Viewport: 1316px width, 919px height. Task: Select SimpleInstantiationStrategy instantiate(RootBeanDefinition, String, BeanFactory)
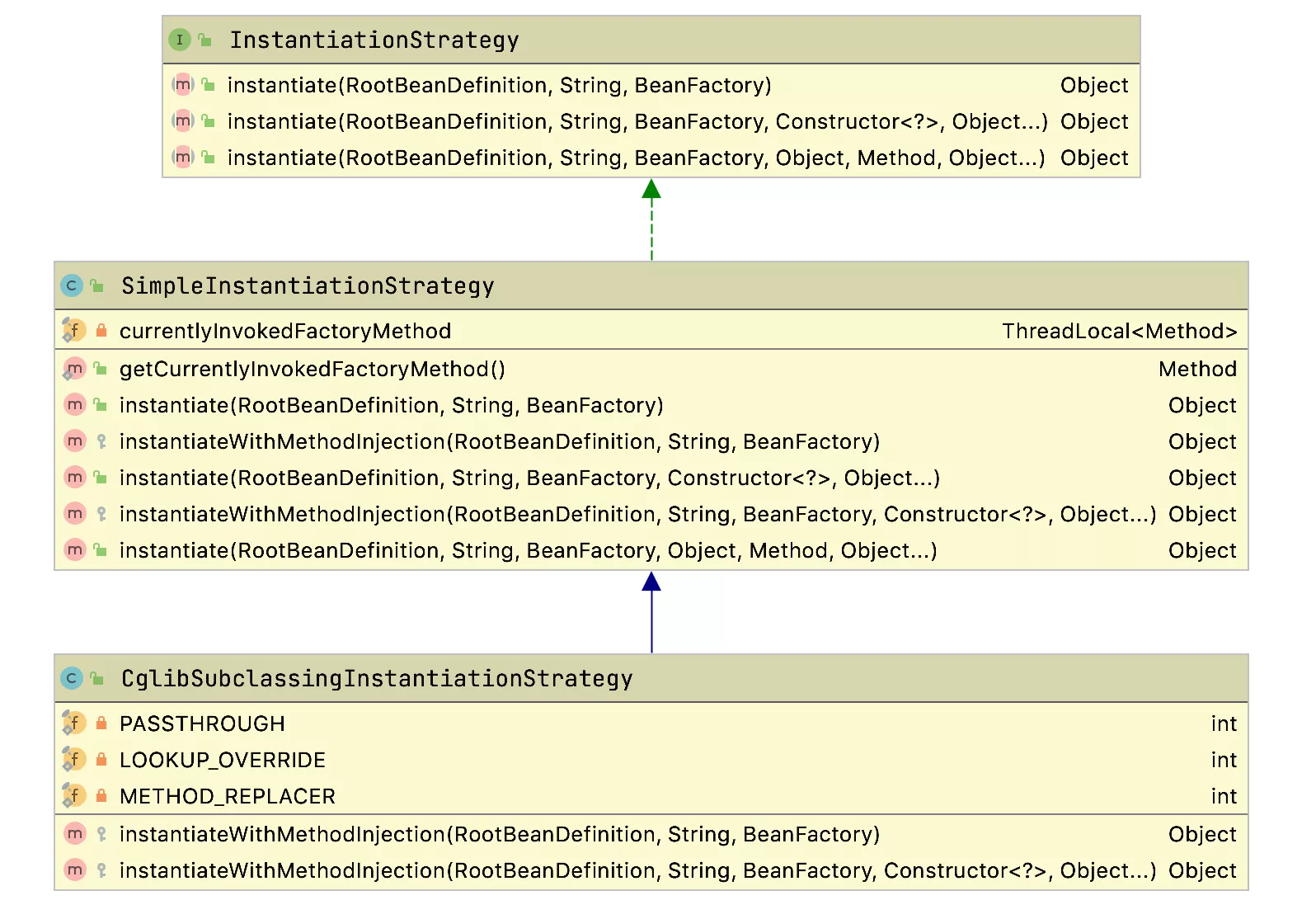392,405
